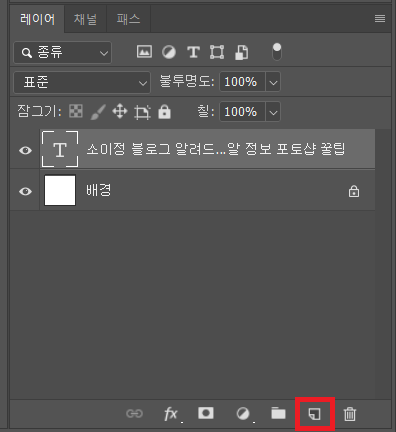Open the 표준 blend mode dropdown
The image size is (396, 432).
click(82, 82)
